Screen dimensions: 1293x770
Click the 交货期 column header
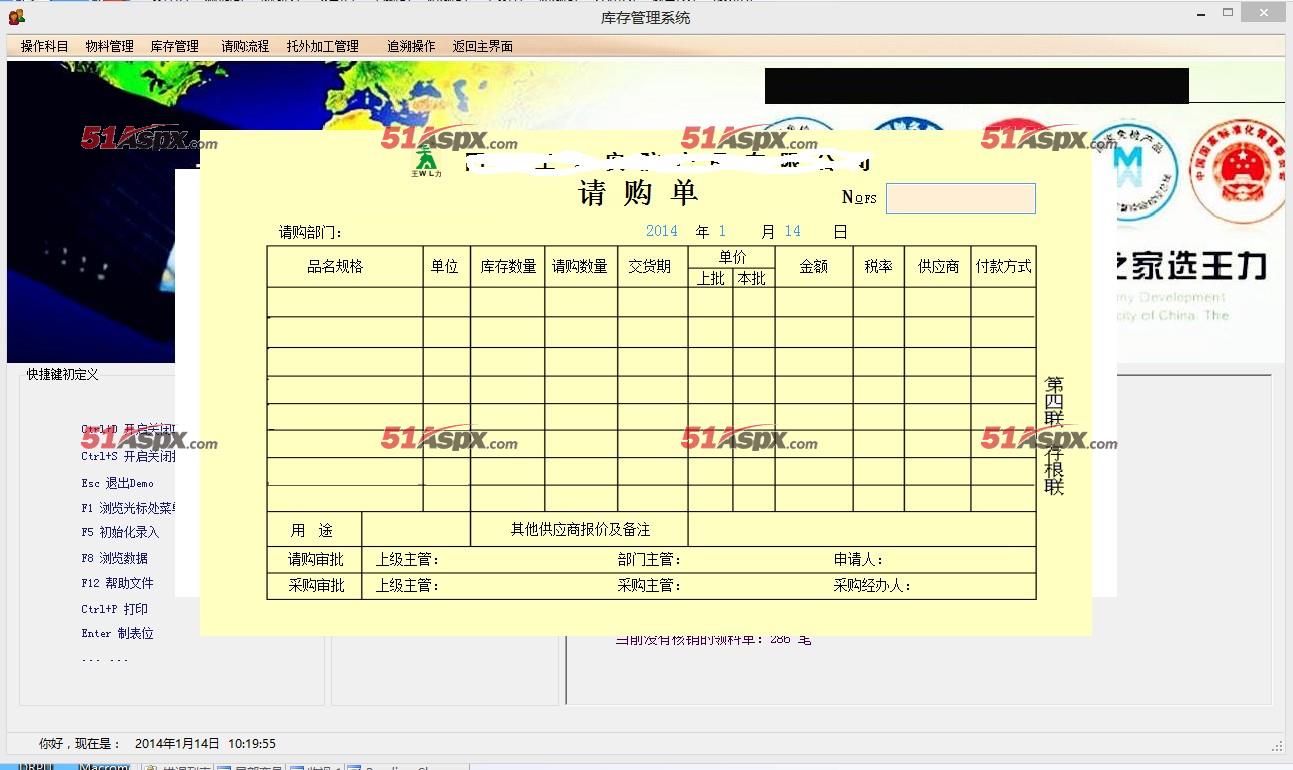click(650, 267)
